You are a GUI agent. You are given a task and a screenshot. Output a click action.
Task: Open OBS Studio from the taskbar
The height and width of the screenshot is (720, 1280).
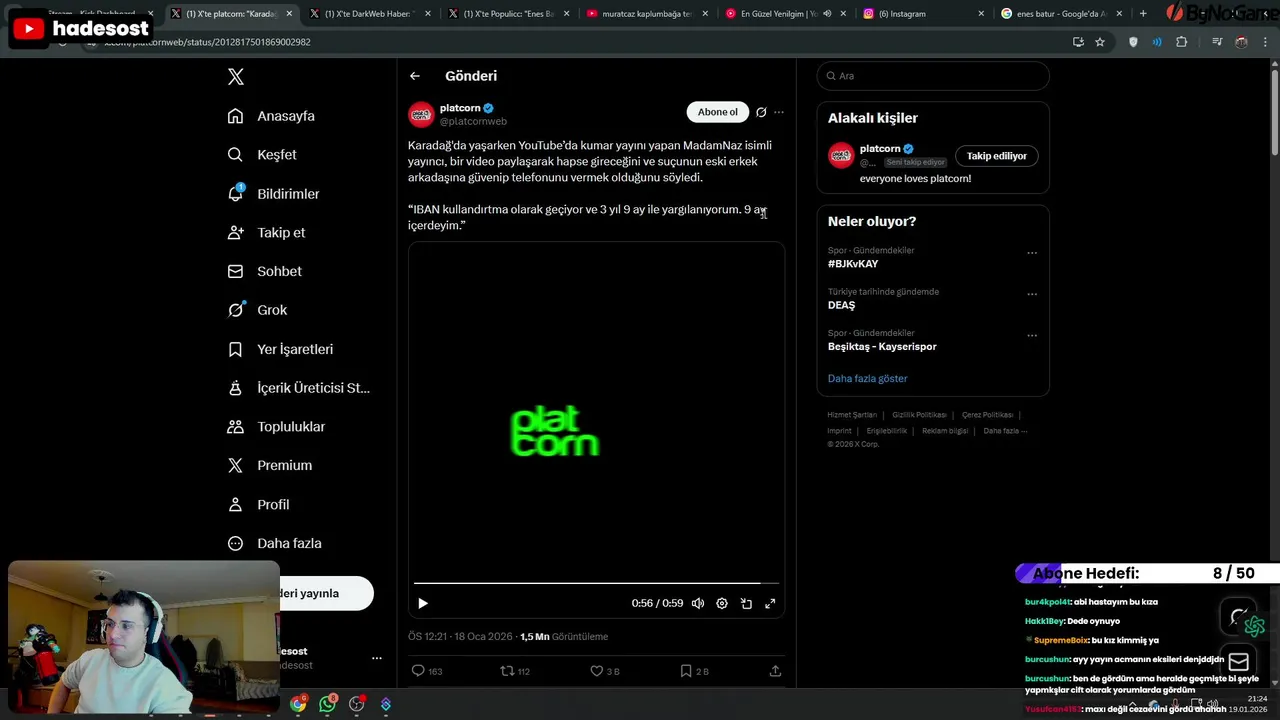click(357, 704)
